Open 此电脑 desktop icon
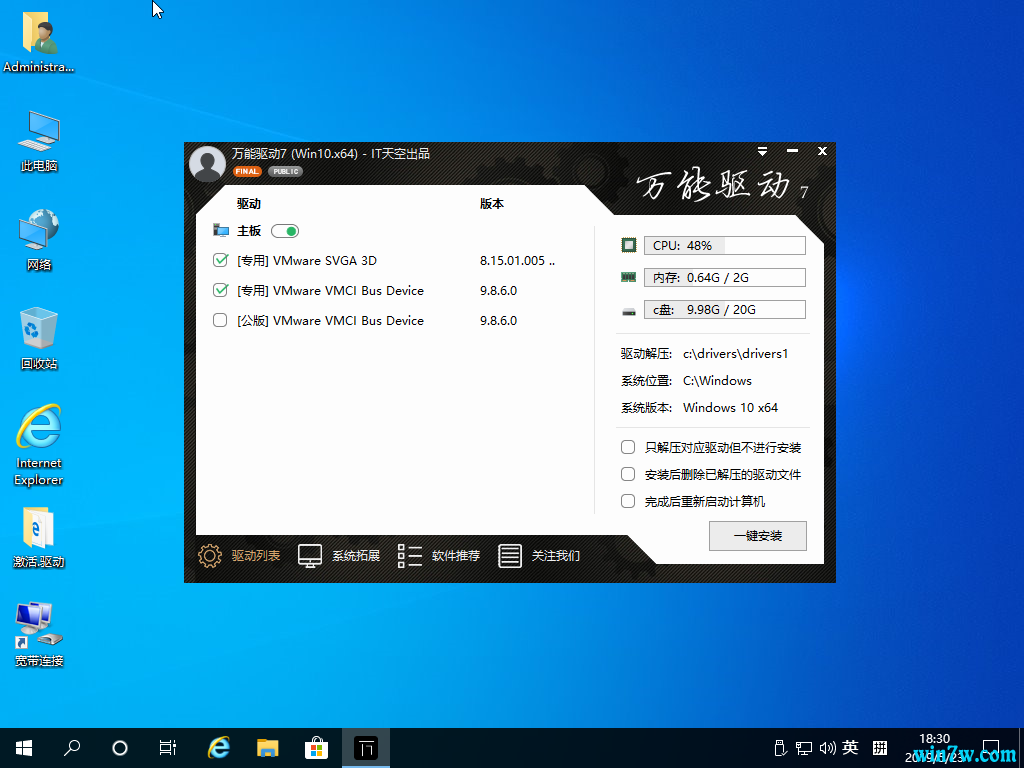Image resolution: width=1024 pixels, height=768 pixels. coord(39,142)
